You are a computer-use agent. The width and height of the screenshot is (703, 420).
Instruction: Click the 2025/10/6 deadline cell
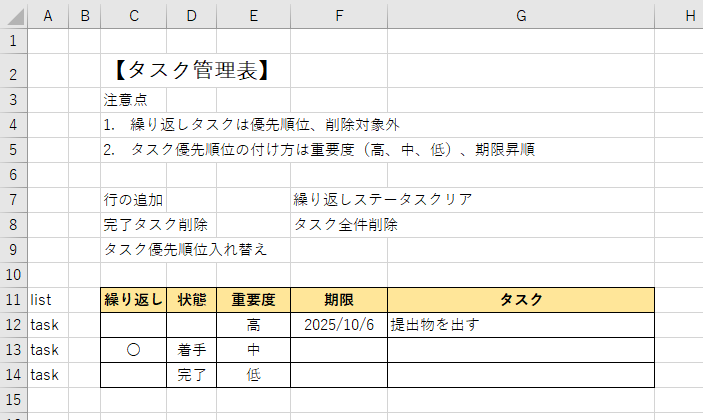(x=339, y=325)
